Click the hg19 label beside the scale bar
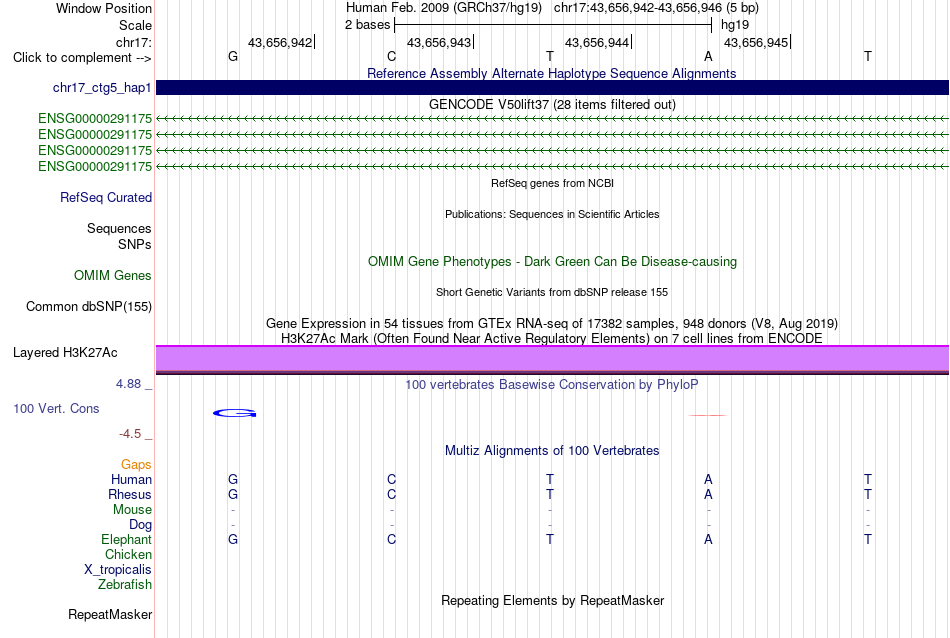This screenshot has width=950, height=638. click(735, 25)
